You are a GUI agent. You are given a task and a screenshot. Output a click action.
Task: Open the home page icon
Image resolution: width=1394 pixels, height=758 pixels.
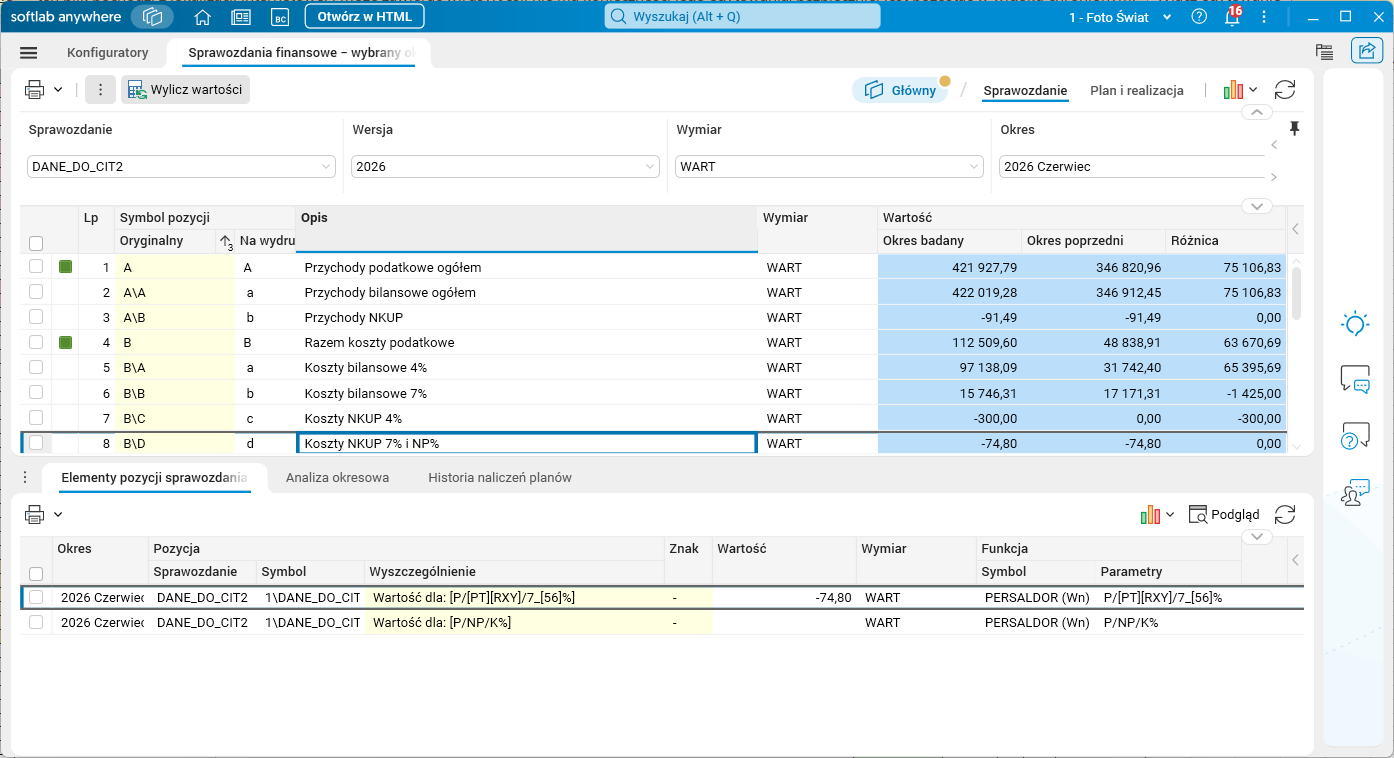click(203, 17)
